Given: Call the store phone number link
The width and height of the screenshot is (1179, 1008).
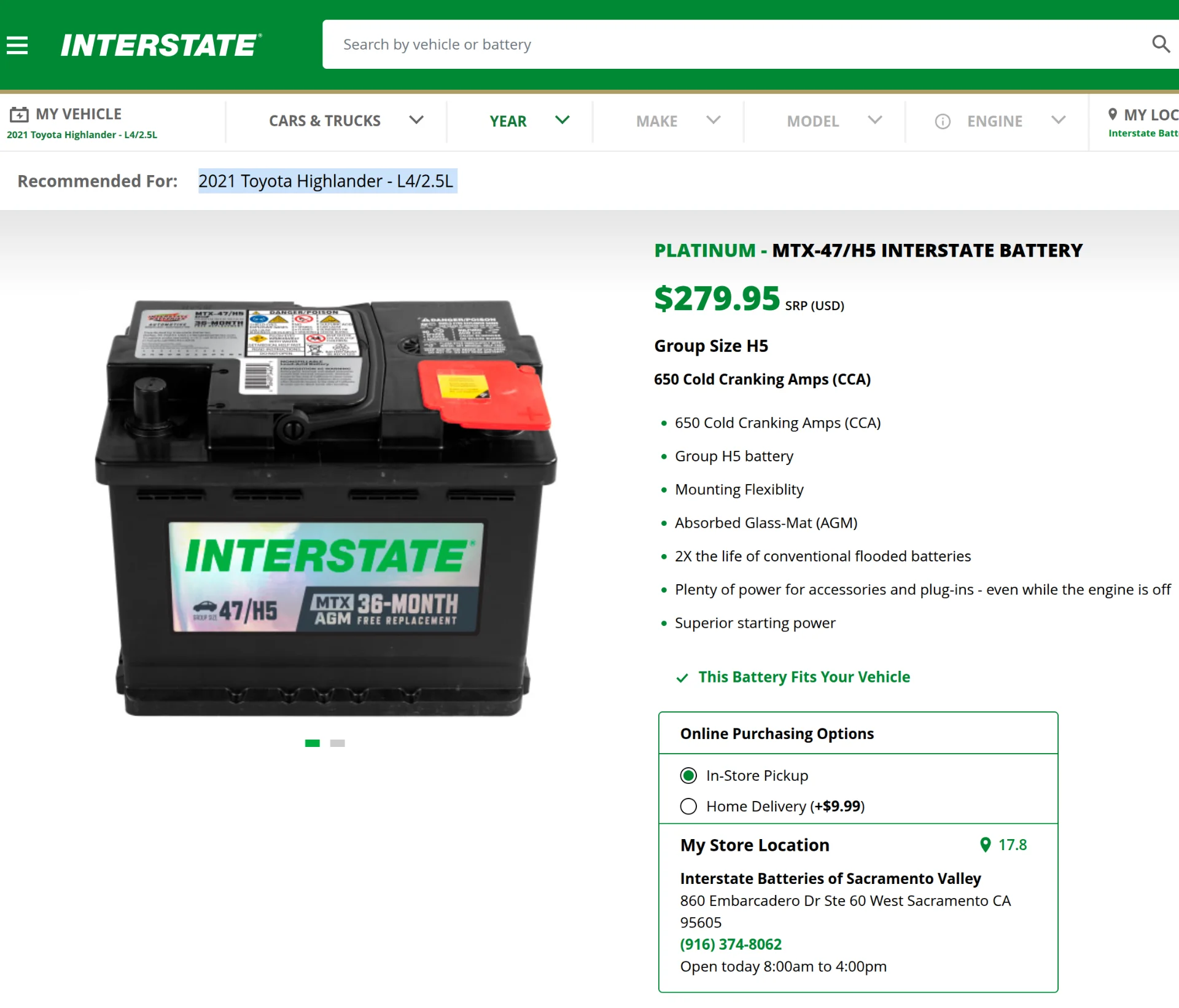Looking at the screenshot, I should tap(731, 944).
